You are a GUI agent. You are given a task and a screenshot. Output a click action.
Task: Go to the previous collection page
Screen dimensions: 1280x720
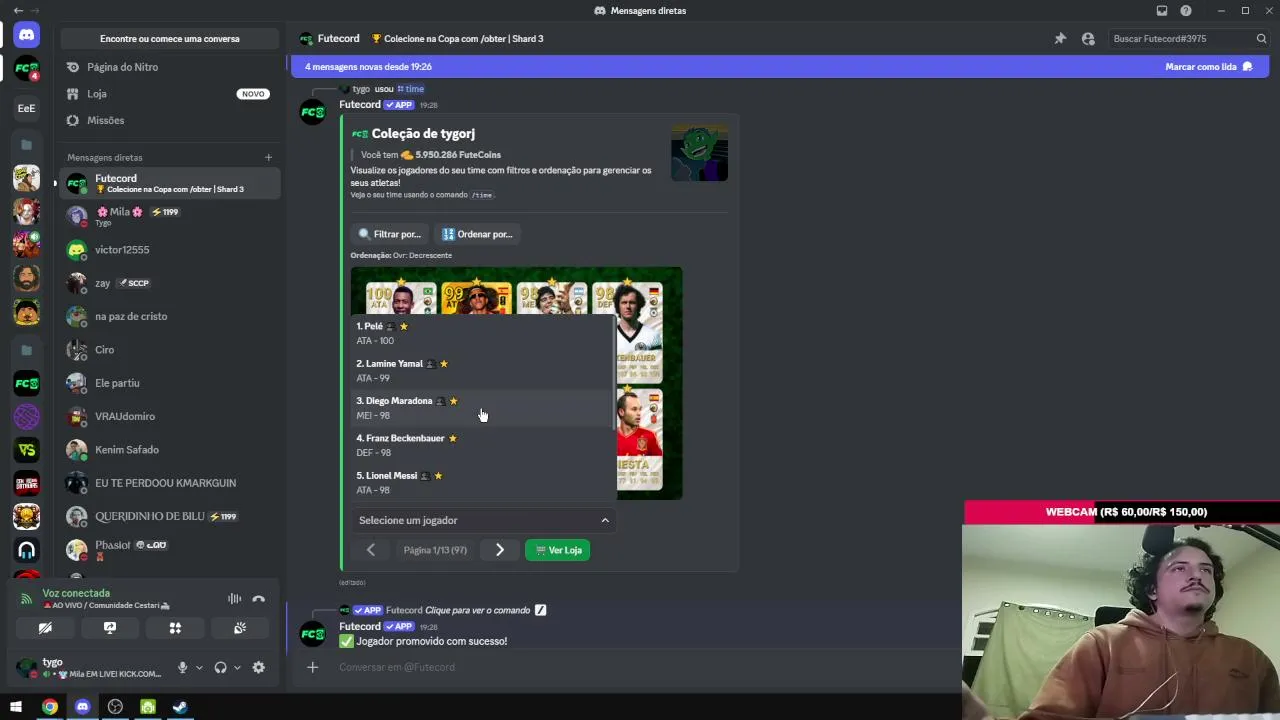370,550
